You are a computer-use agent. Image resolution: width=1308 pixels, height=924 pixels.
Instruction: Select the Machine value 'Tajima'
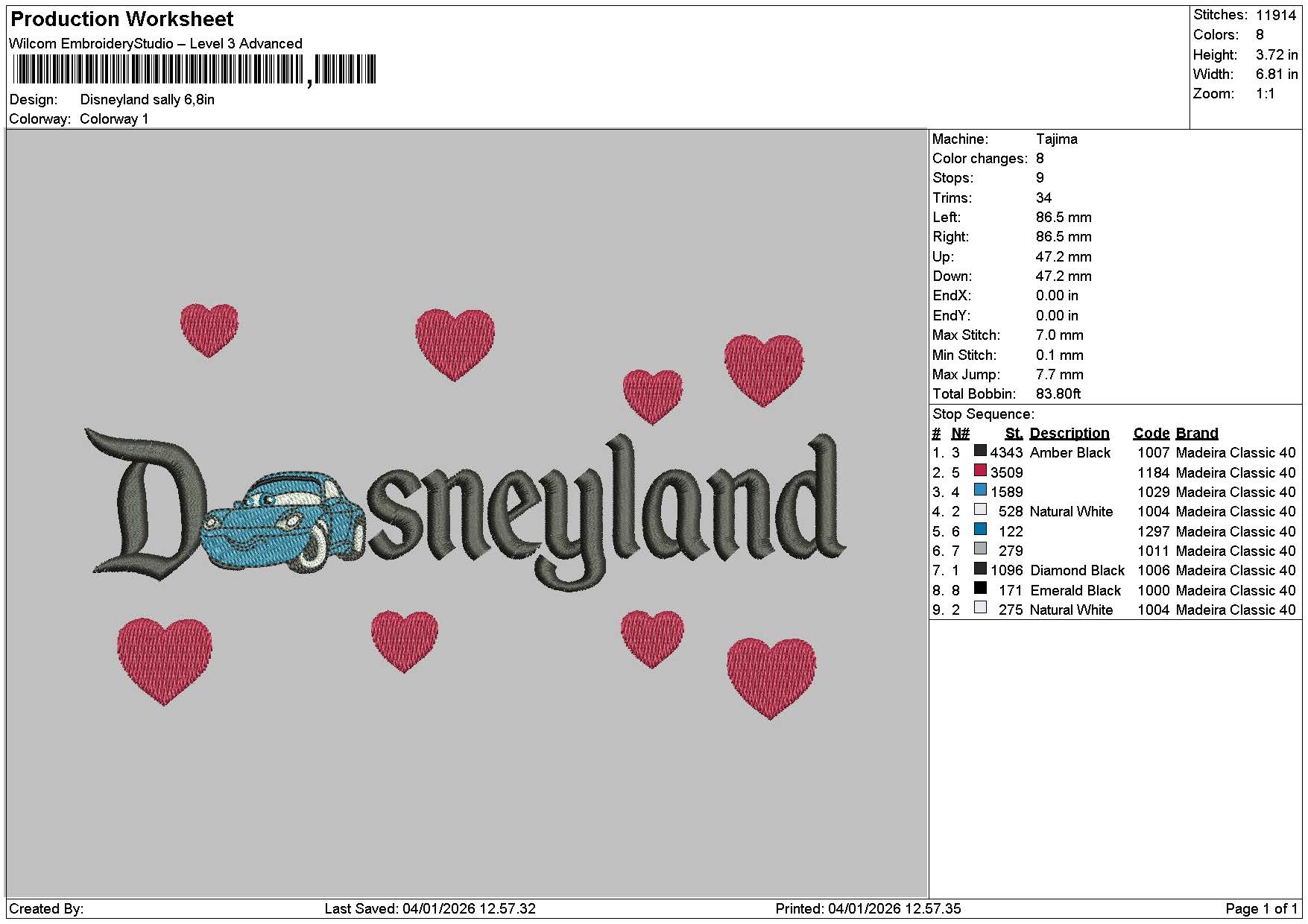pos(1056,139)
